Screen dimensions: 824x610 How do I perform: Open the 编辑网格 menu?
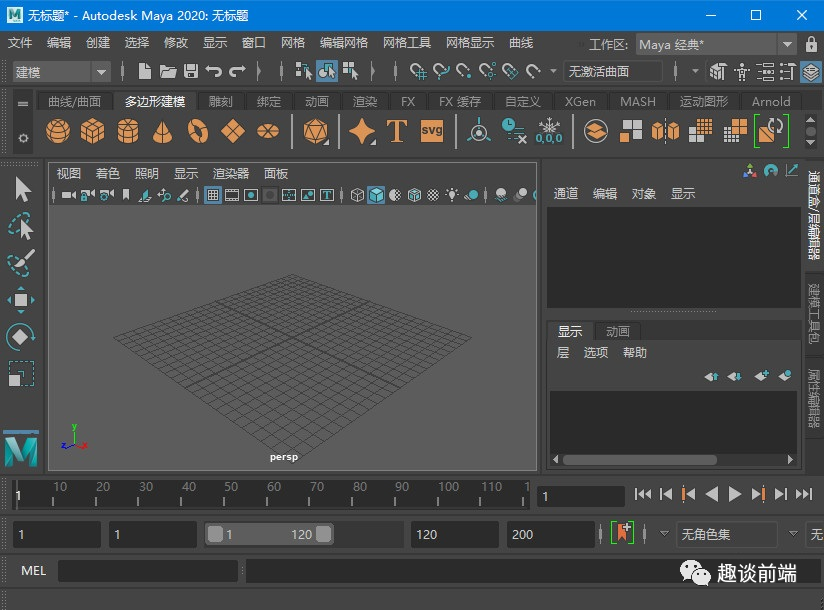(344, 43)
